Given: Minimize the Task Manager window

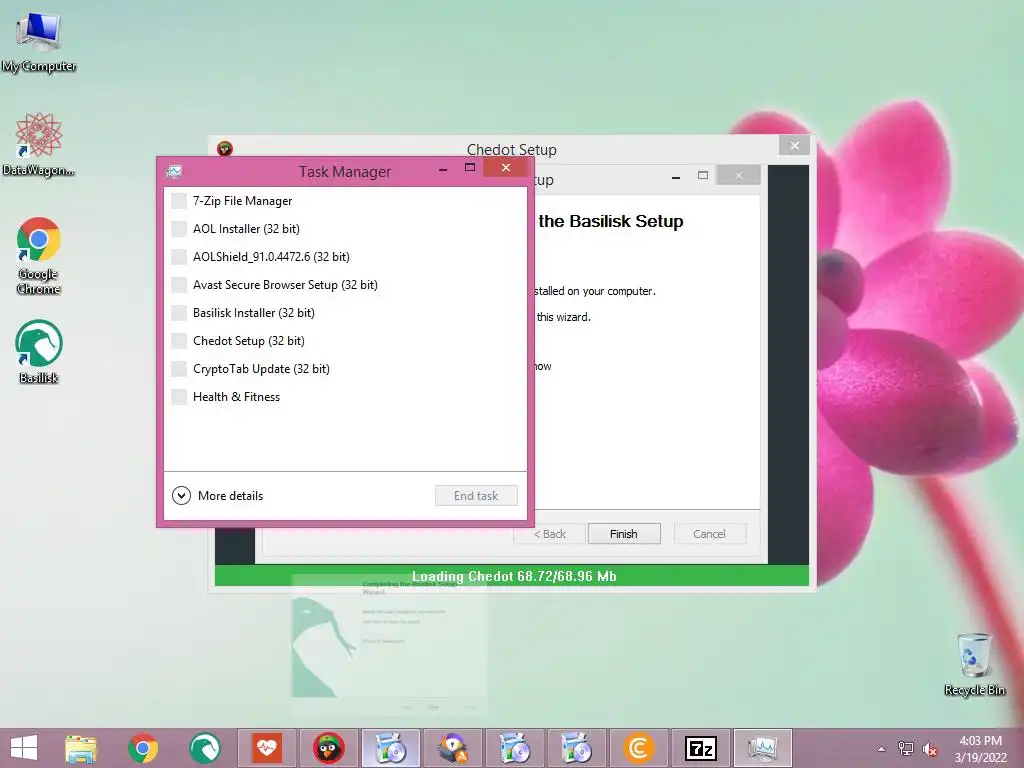Looking at the screenshot, I should [x=443, y=169].
